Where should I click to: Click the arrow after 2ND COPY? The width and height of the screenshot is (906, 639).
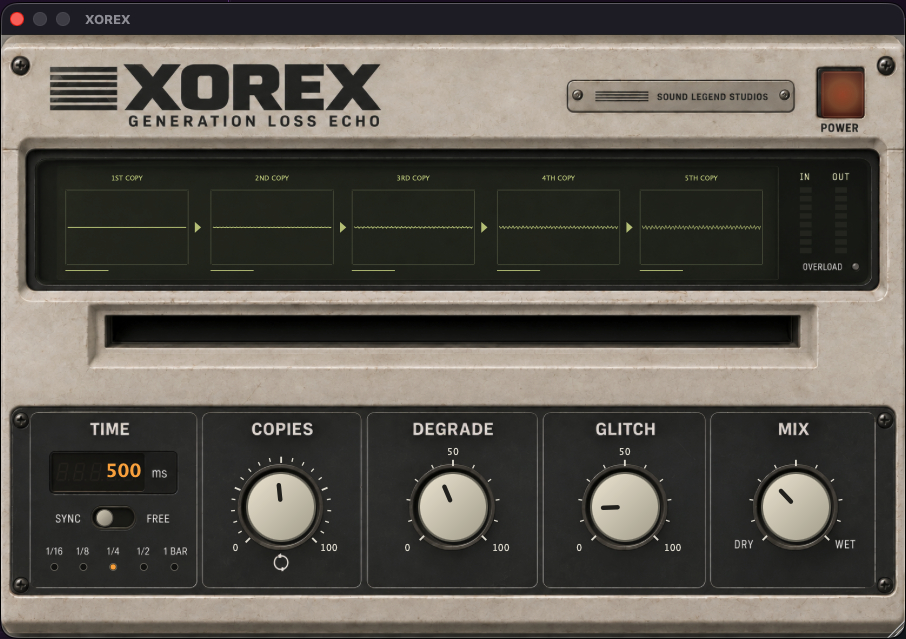[343, 228]
